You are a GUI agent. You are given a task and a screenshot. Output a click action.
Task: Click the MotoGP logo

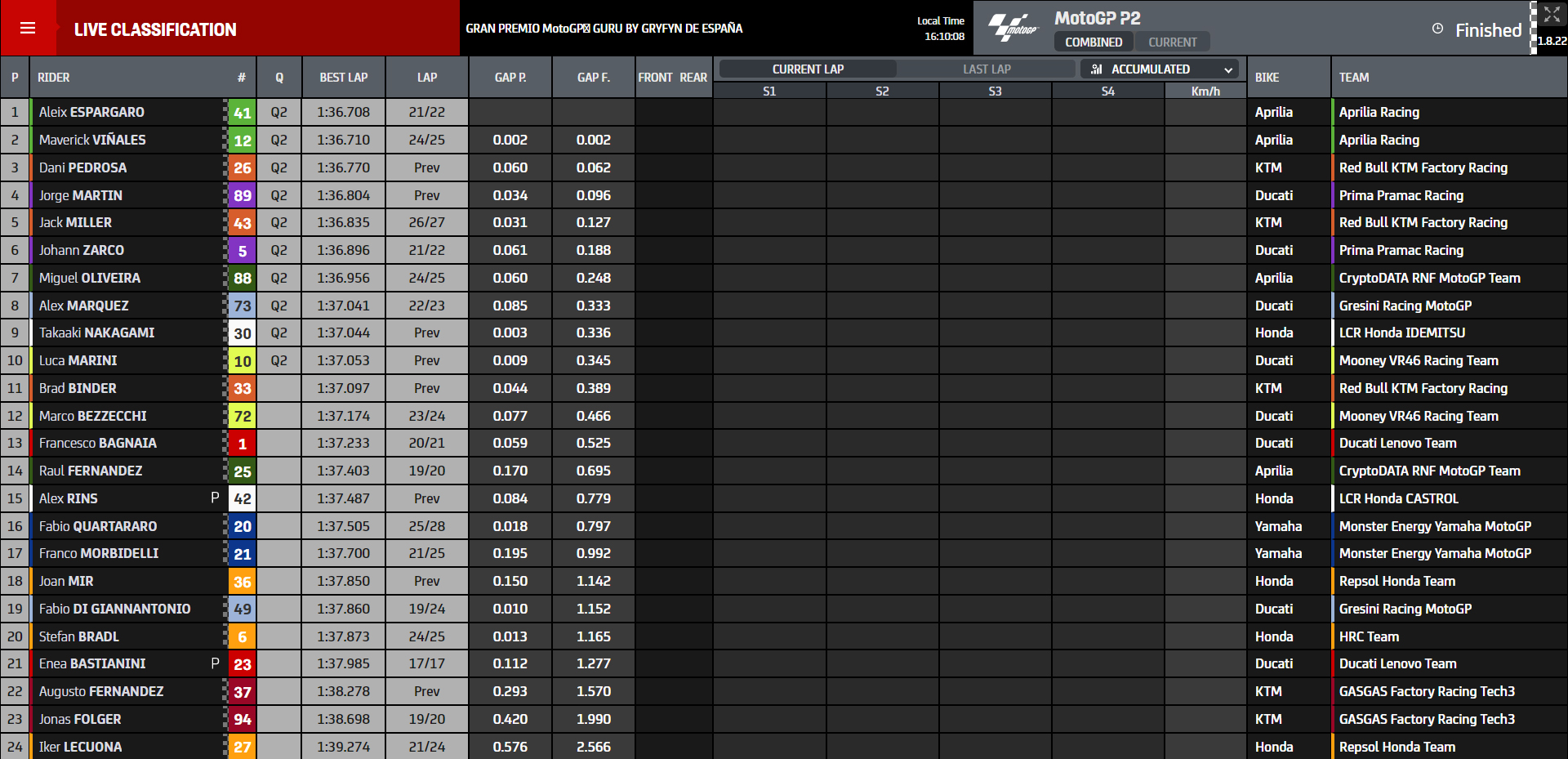1013,29
